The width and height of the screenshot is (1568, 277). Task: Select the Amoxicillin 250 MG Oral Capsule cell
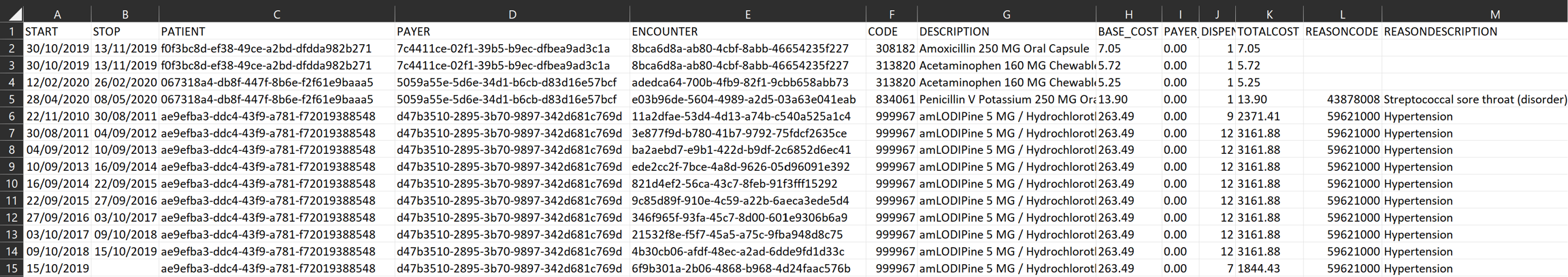click(x=1006, y=48)
